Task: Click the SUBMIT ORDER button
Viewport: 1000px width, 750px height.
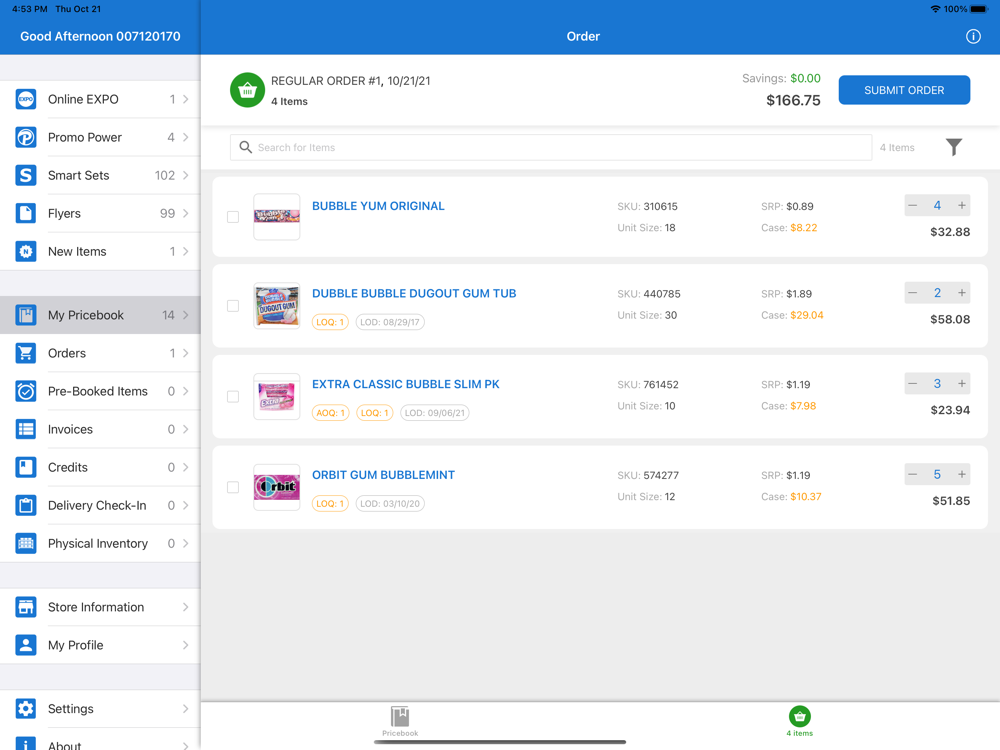Action: coord(904,90)
